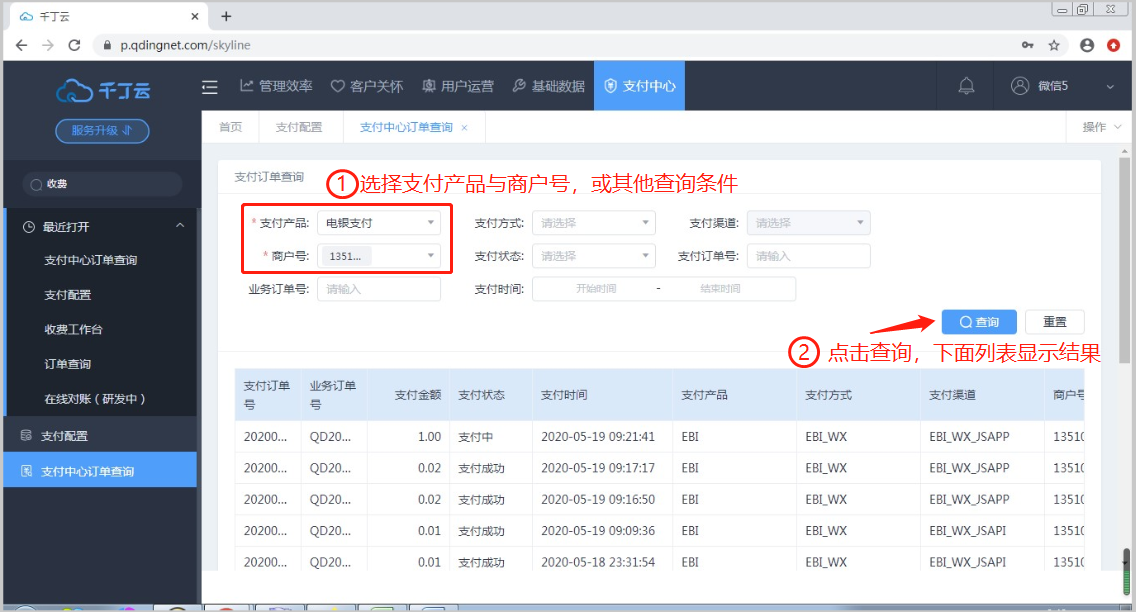Viewport: 1136px width, 612px height.
Task: Click the 支付订单号 input field
Action: tap(809, 256)
